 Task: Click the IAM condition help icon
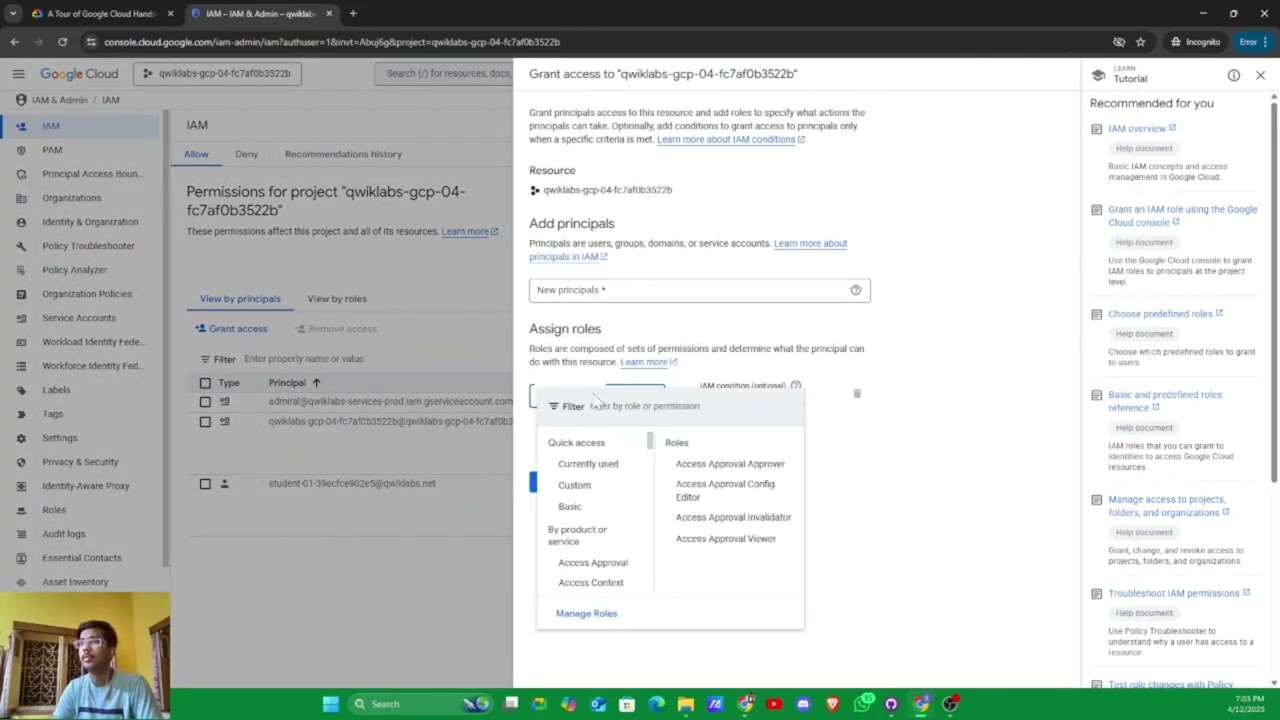tap(796, 385)
